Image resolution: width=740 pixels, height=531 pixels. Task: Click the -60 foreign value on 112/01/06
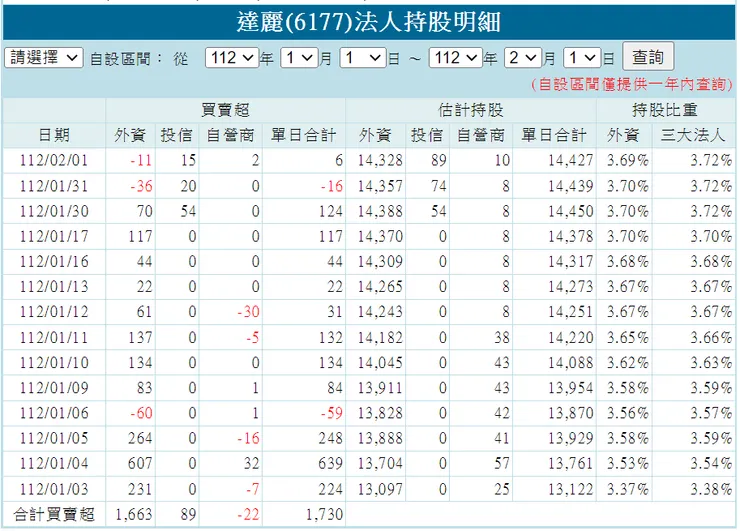tap(142, 413)
